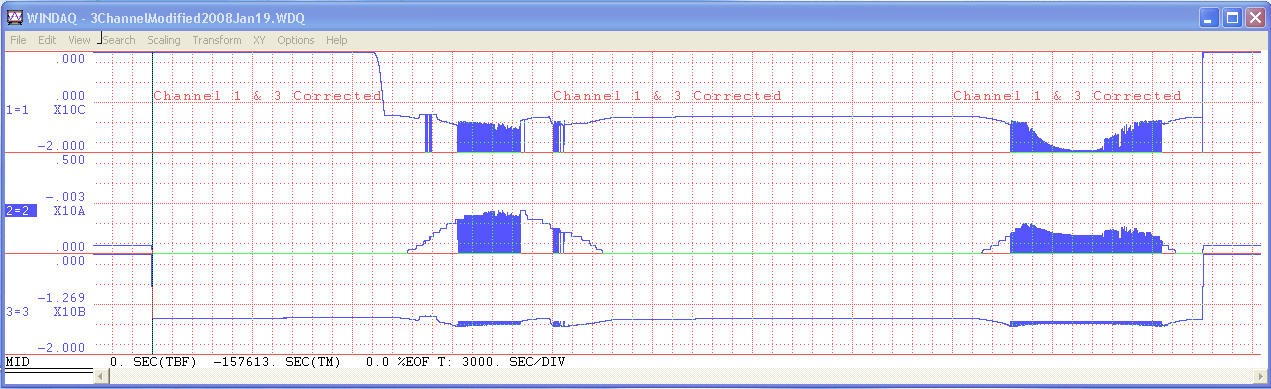Click the X10A compression label
1271x389 pixels.
click(69, 211)
